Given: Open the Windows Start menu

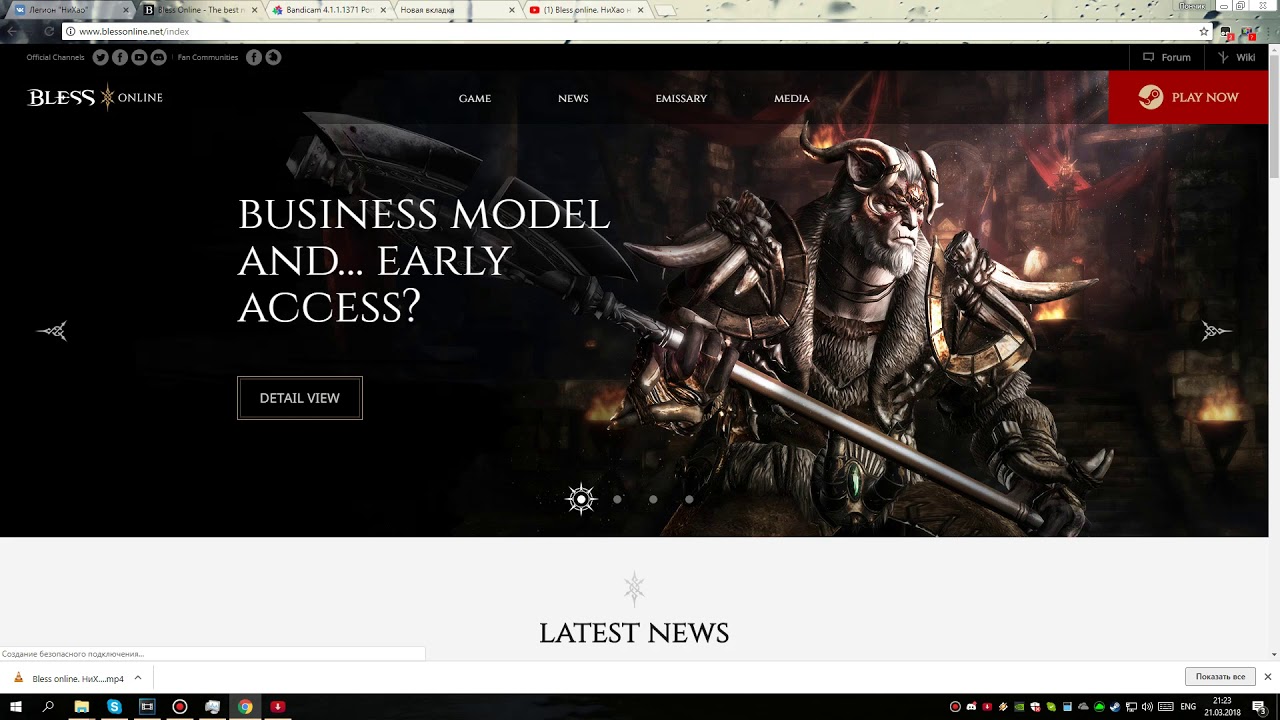Looking at the screenshot, I should pos(15,707).
